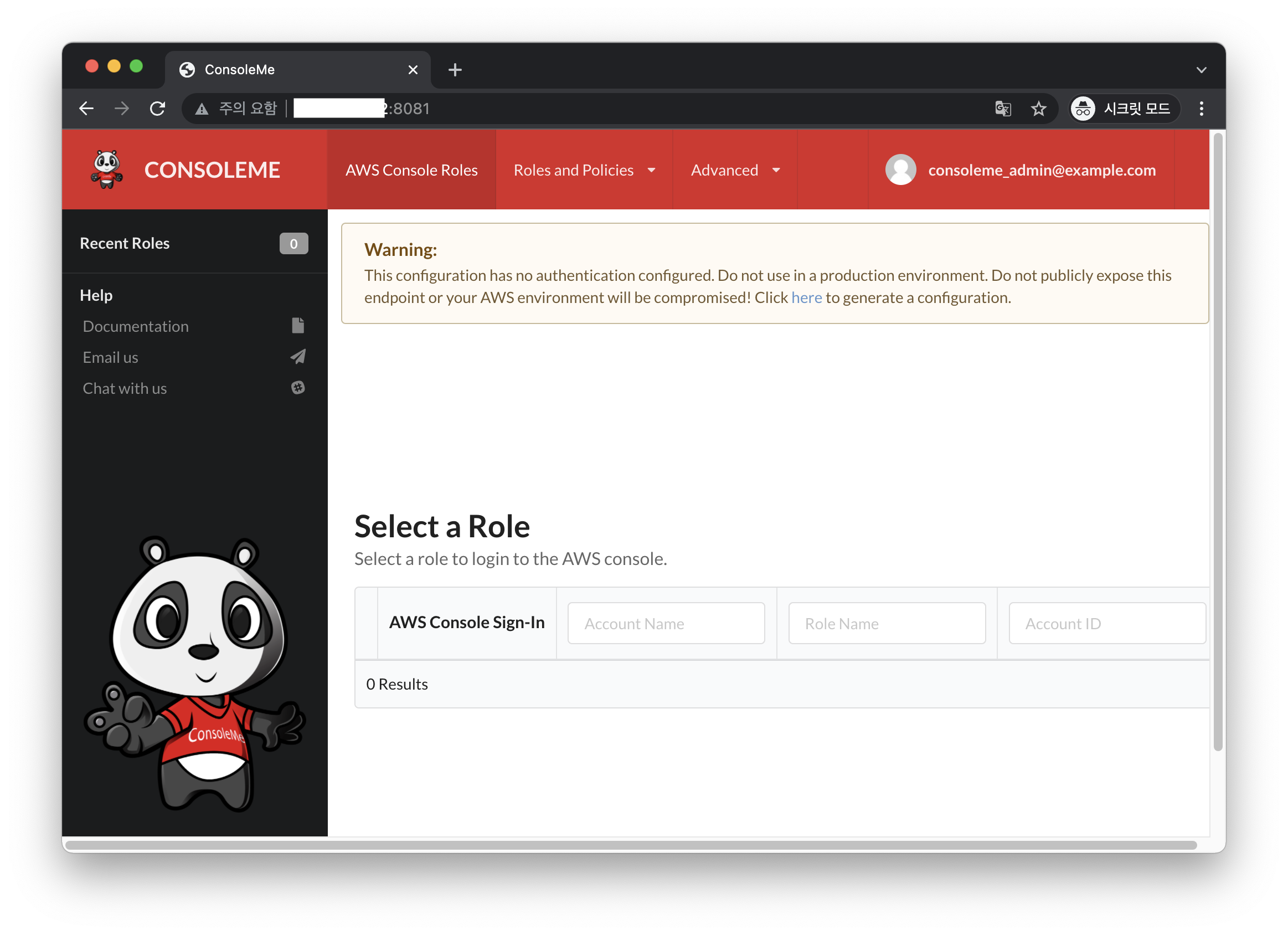
Task: Open the tab search chevron
Action: (1201, 70)
